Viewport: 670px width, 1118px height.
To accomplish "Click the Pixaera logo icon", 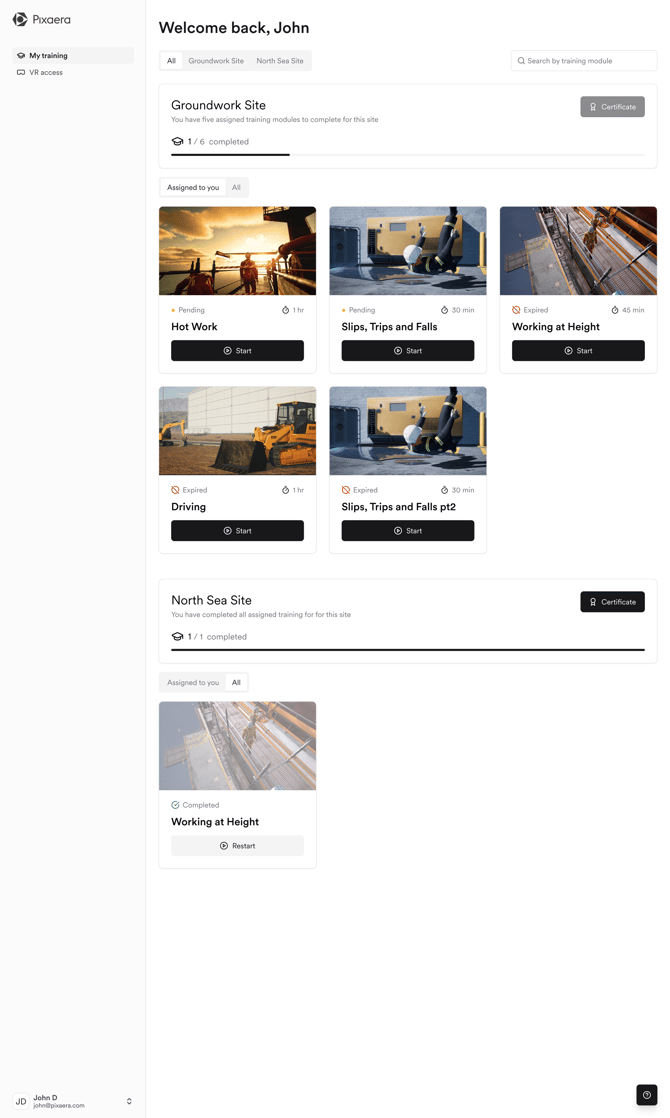I will [20, 19].
